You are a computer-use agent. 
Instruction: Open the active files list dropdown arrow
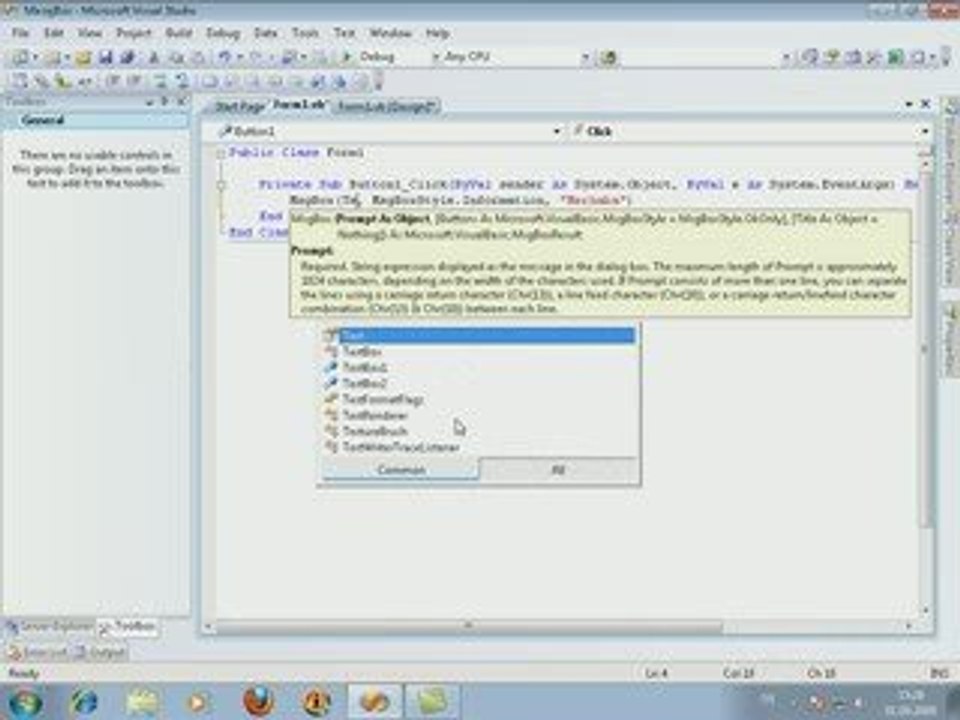pos(909,105)
